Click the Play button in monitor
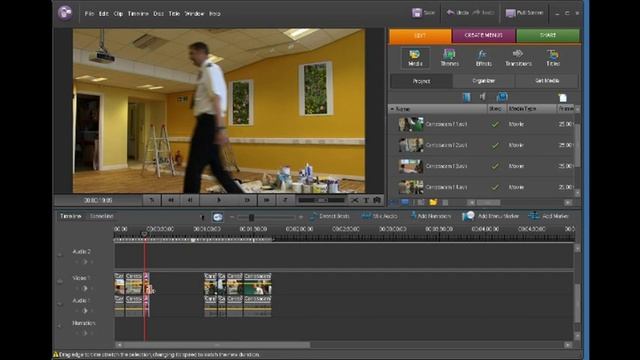This screenshot has width=640, height=360. coord(219,200)
